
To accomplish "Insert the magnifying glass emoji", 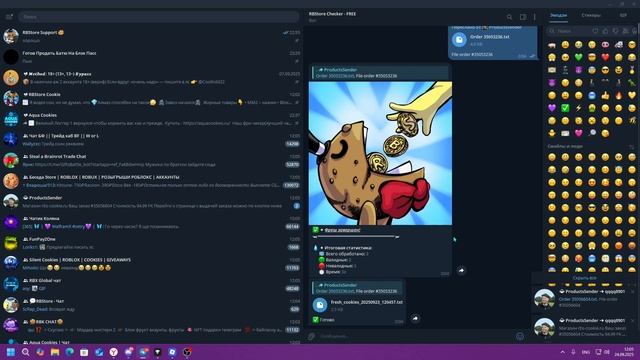I will coord(592,133).
